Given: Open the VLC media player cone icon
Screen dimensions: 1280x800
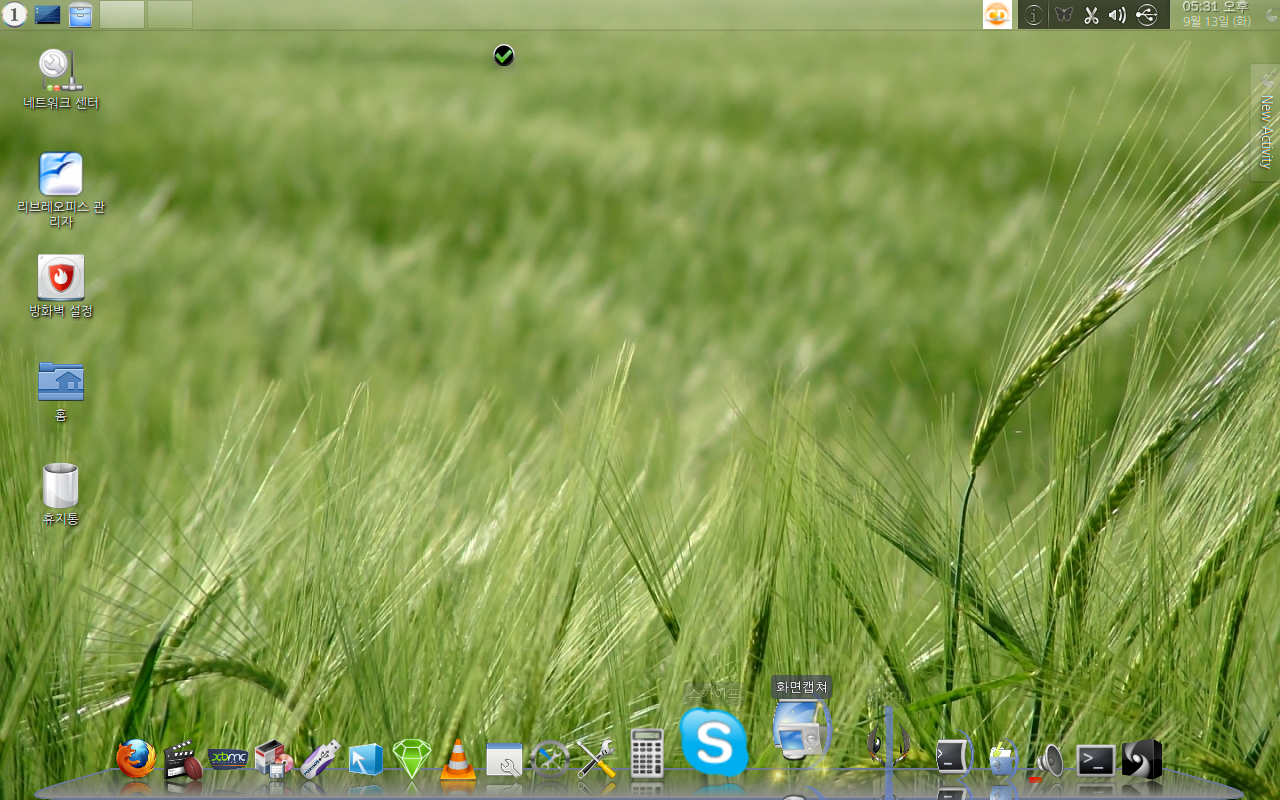Looking at the screenshot, I should coord(458,760).
